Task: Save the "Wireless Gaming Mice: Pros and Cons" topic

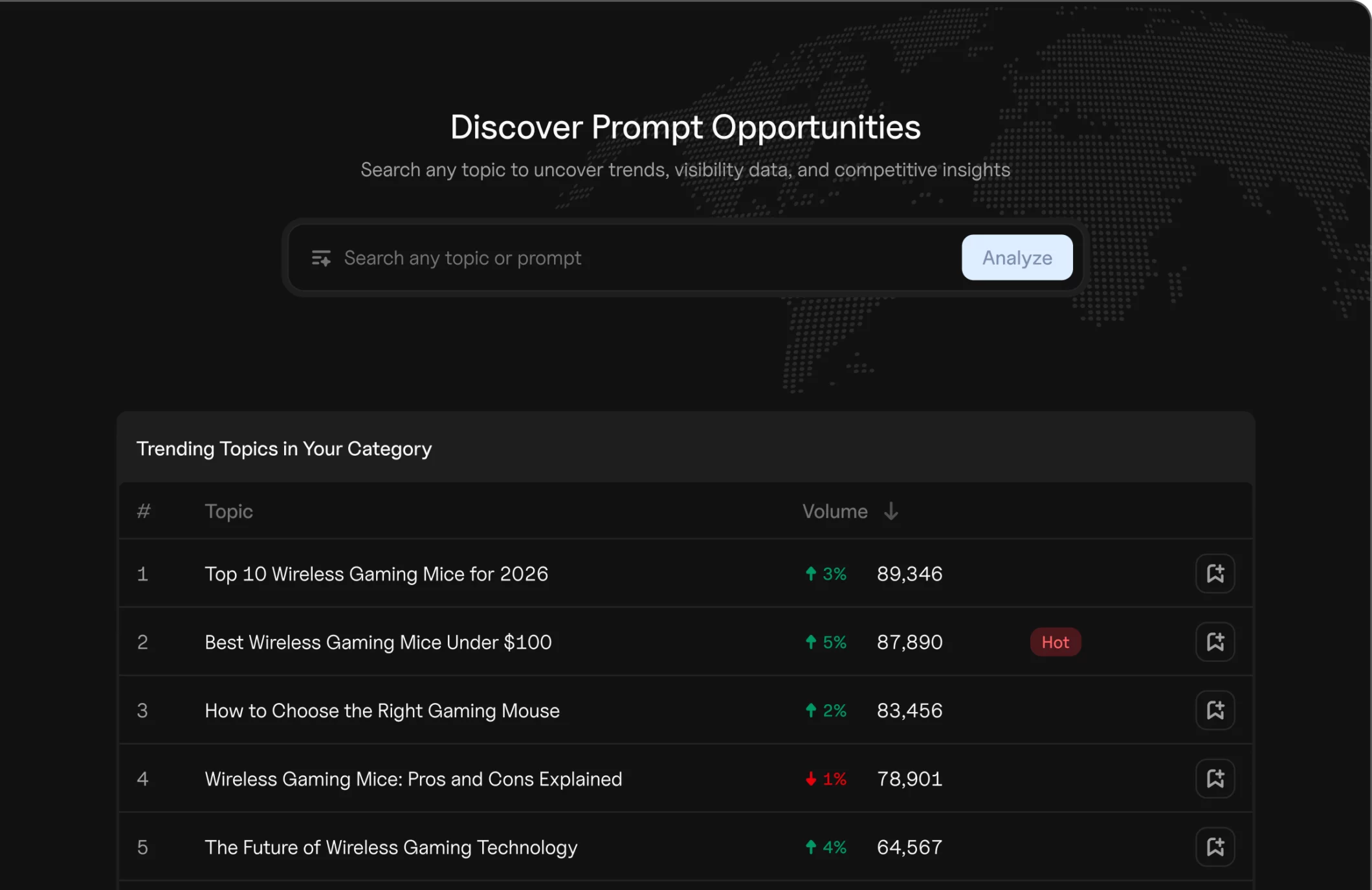Action: (1215, 779)
